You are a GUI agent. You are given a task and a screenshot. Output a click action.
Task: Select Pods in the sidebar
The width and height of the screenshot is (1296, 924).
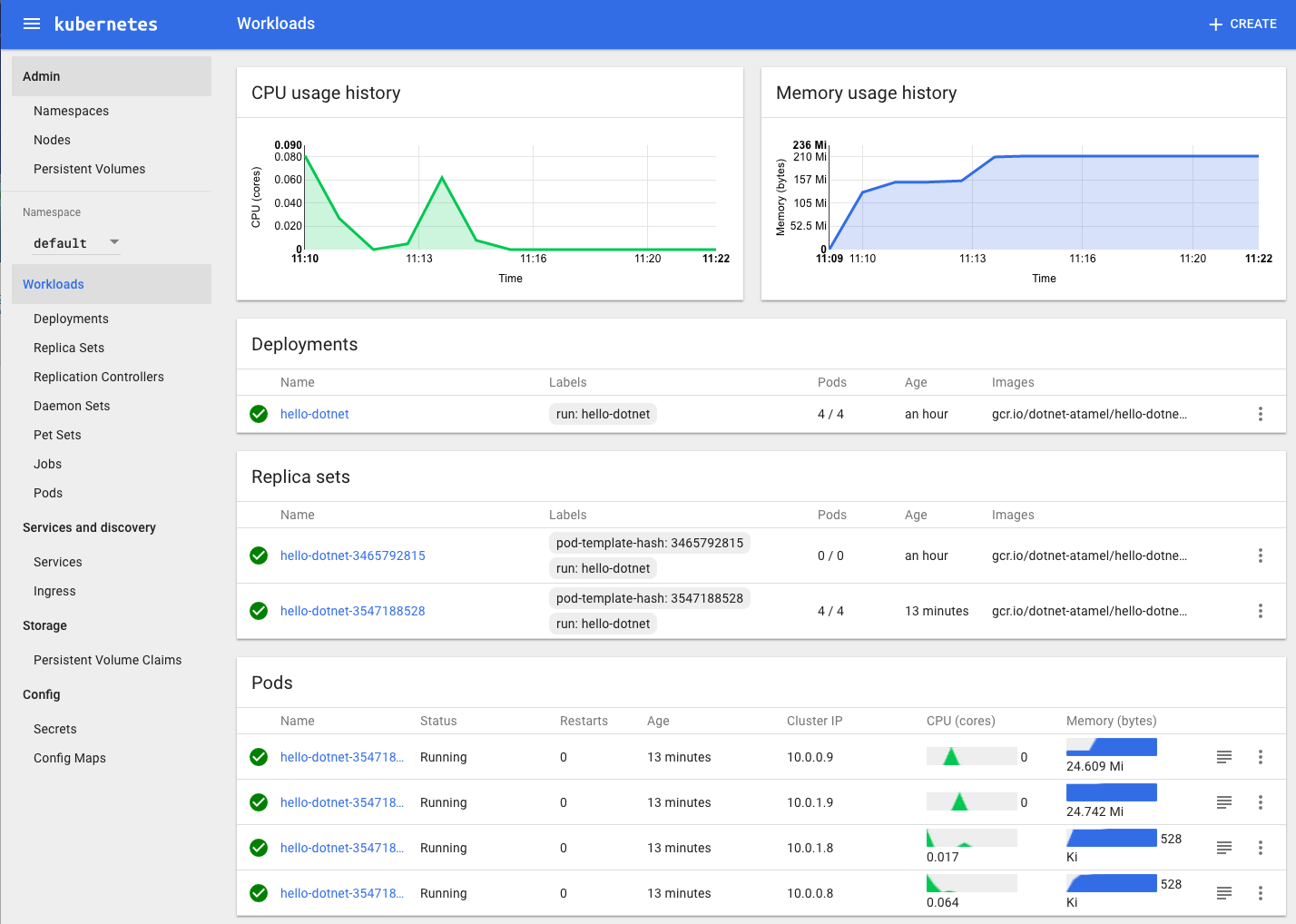tap(48, 493)
